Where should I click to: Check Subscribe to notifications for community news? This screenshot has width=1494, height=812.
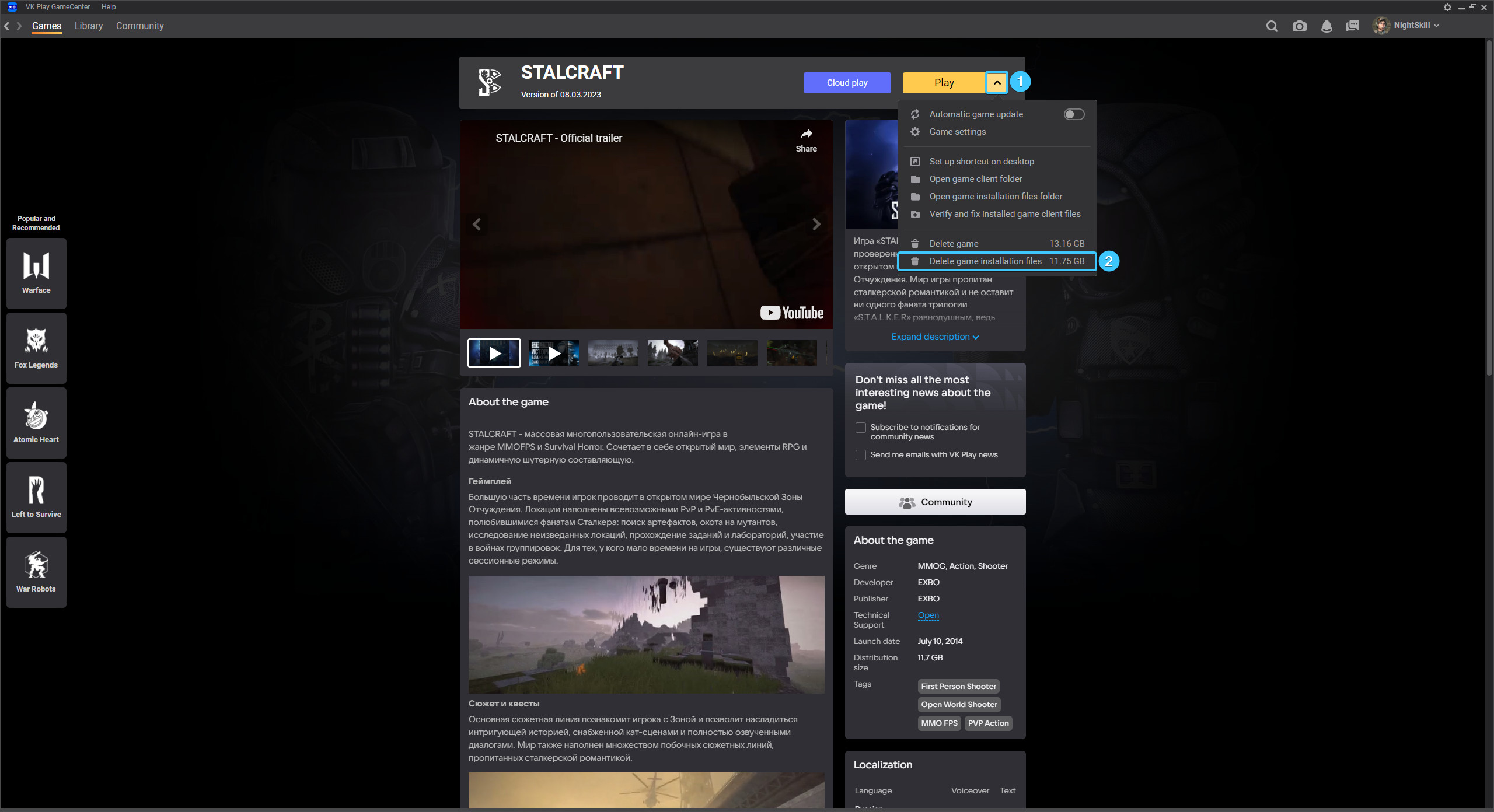point(860,428)
